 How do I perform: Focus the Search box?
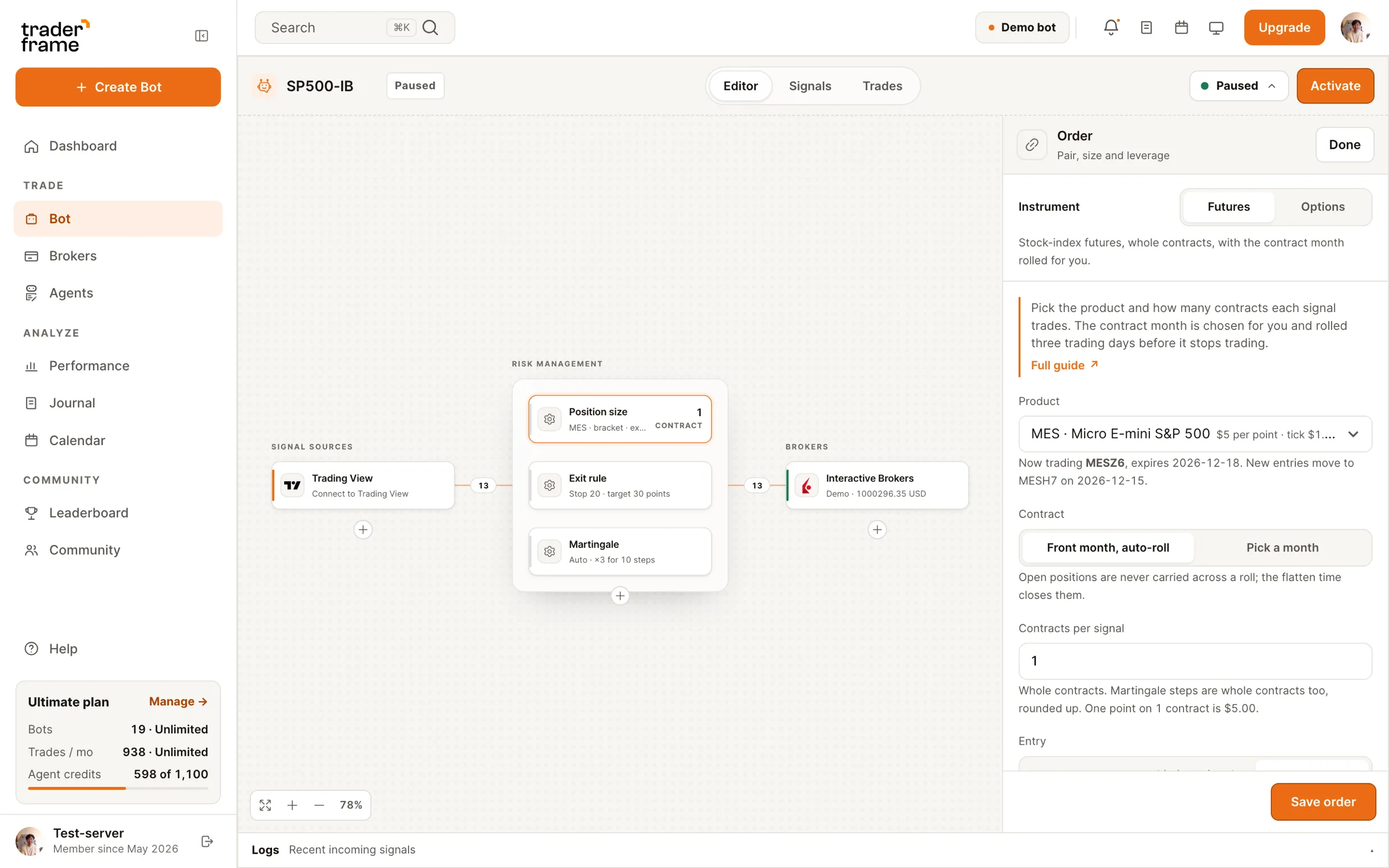click(x=355, y=27)
